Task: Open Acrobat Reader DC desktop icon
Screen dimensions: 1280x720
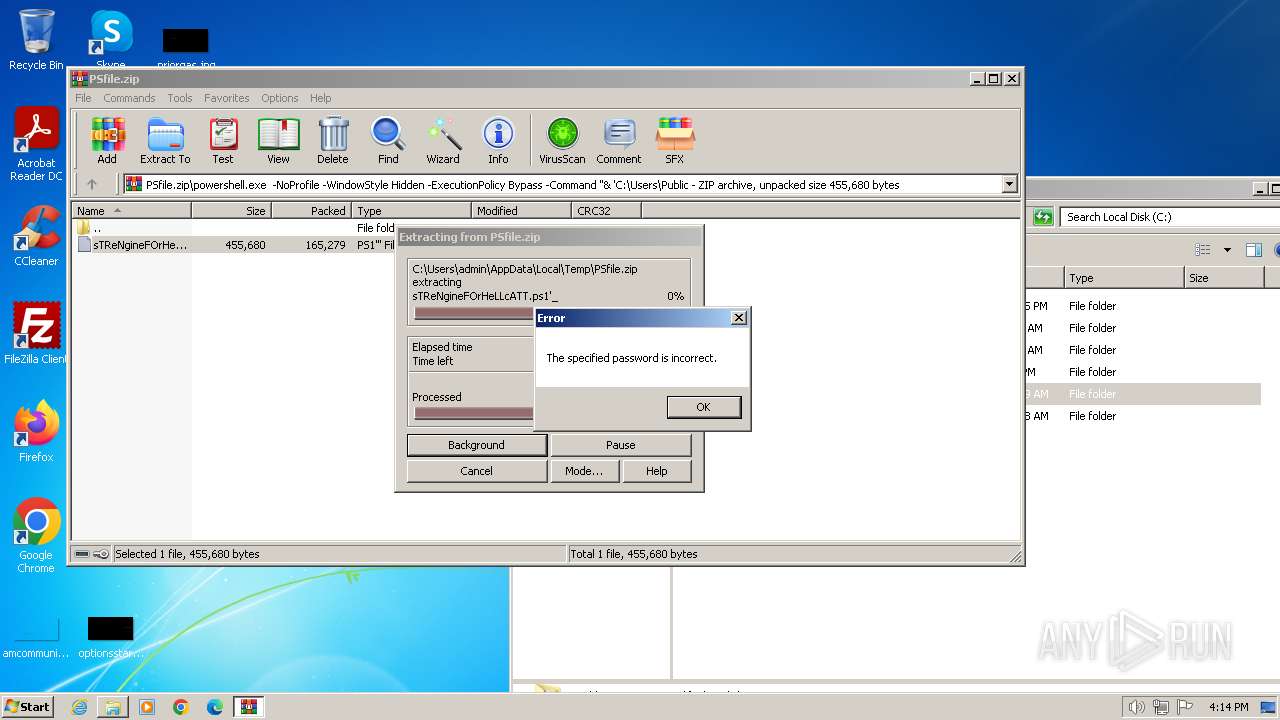Action: (36, 145)
